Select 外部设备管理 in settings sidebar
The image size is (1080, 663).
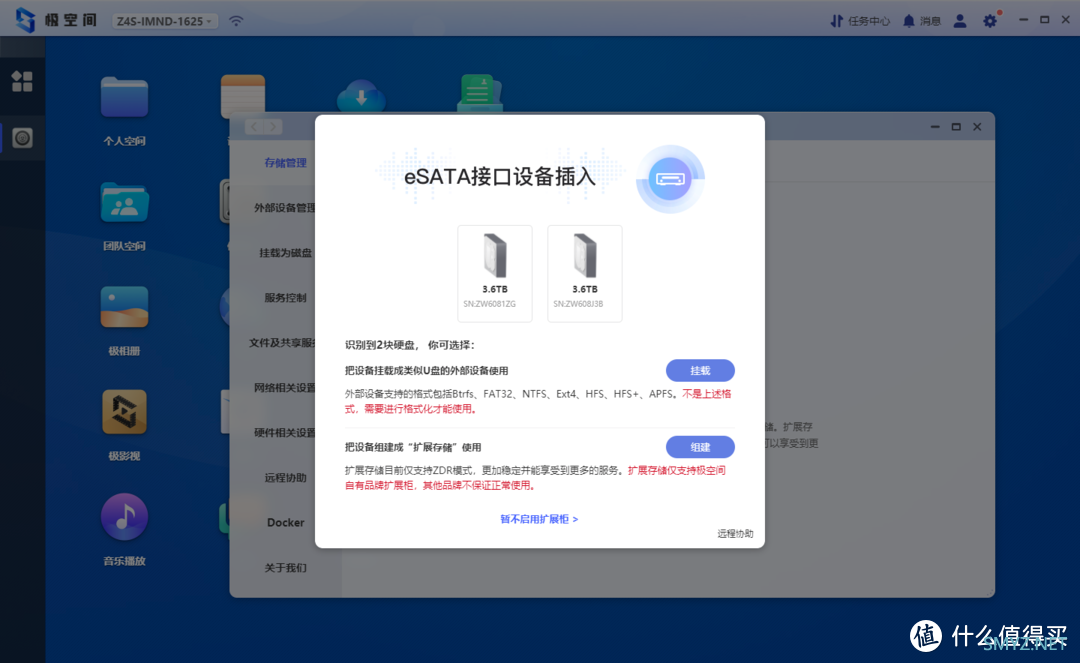[x=284, y=207]
